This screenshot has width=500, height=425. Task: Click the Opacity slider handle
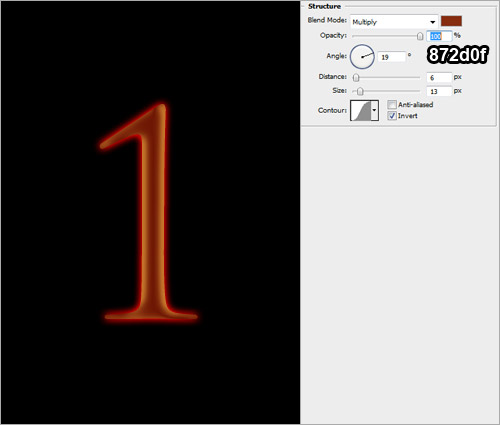pyautogui.click(x=420, y=36)
